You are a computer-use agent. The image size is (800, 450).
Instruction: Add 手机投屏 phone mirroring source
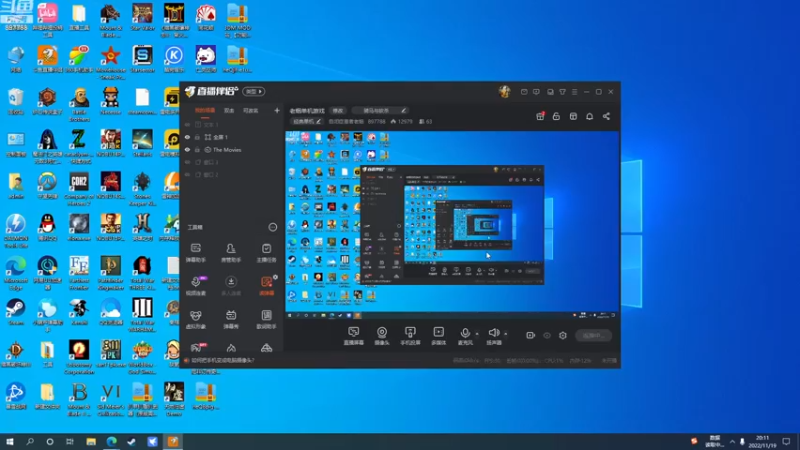click(x=410, y=336)
